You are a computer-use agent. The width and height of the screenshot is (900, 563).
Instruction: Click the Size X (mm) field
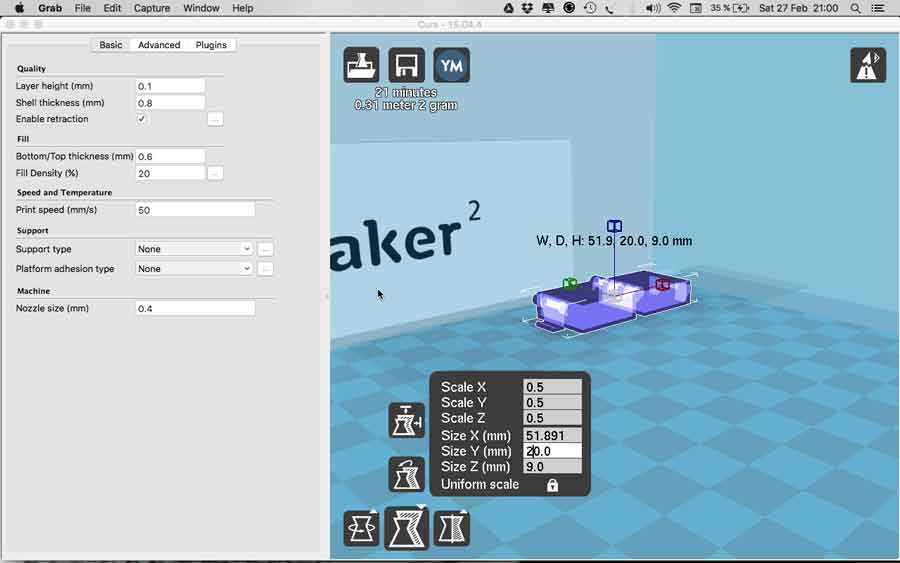click(552, 436)
